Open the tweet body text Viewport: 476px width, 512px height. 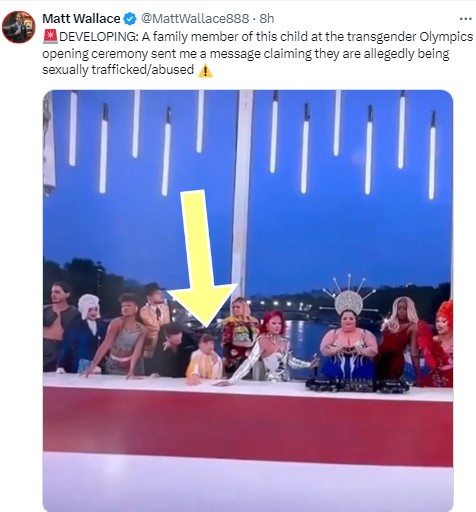coord(257,53)
